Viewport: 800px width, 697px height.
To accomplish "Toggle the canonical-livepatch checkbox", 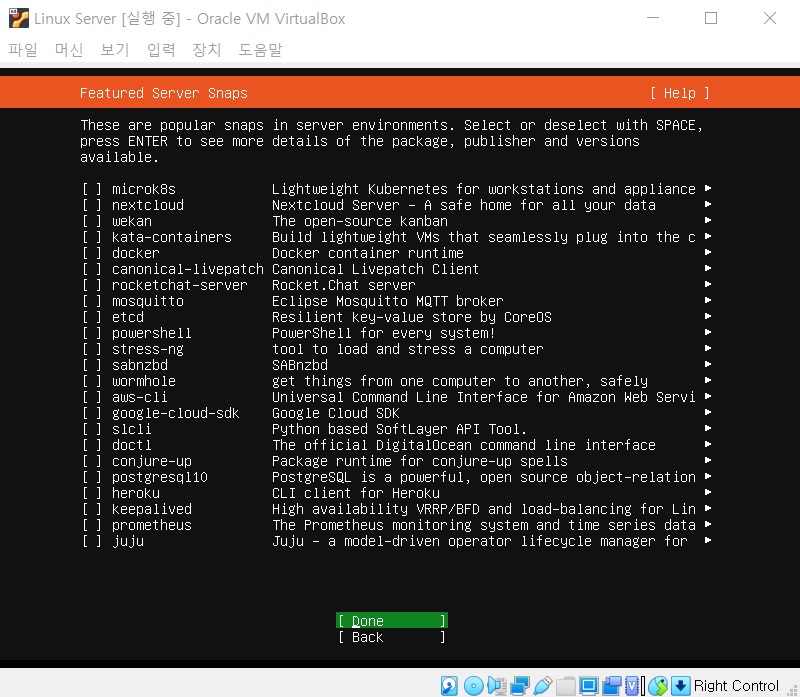I will (92, 269).
